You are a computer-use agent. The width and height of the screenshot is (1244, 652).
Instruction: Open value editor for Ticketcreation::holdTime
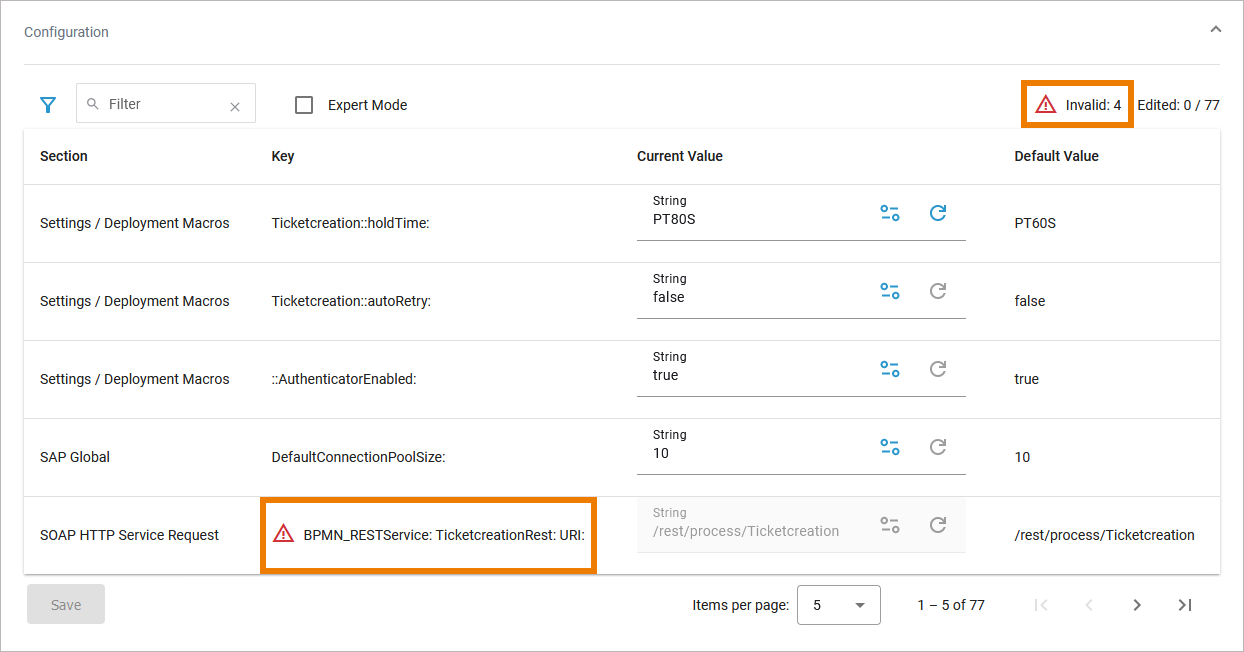pos(889,213)
